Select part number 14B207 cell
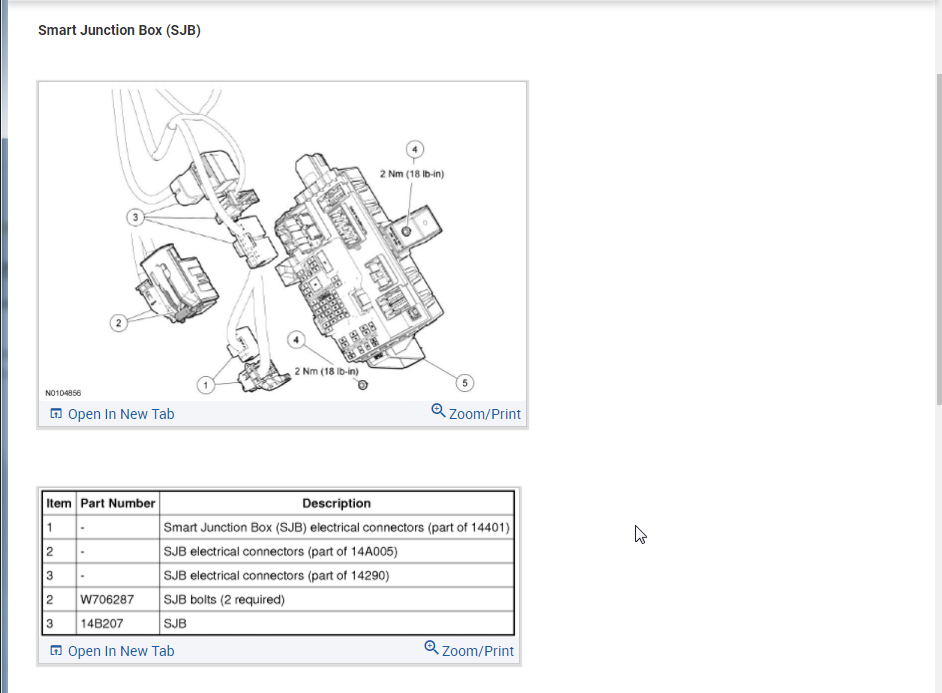 click(x=118, y=623)
